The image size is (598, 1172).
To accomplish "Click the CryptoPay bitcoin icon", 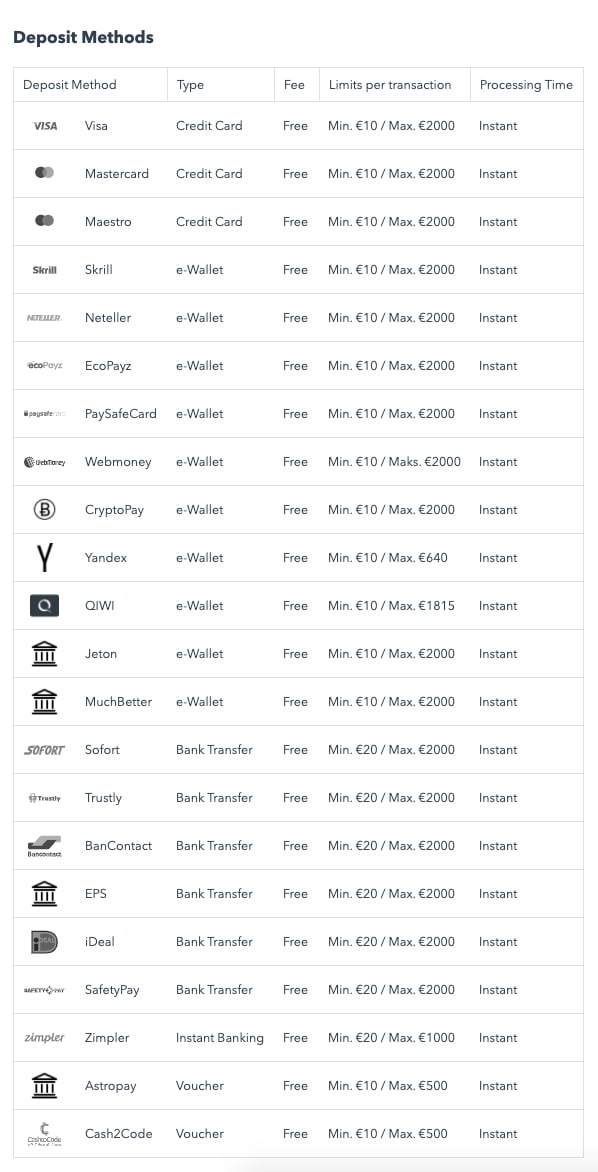I will click(x=45, y=510).
